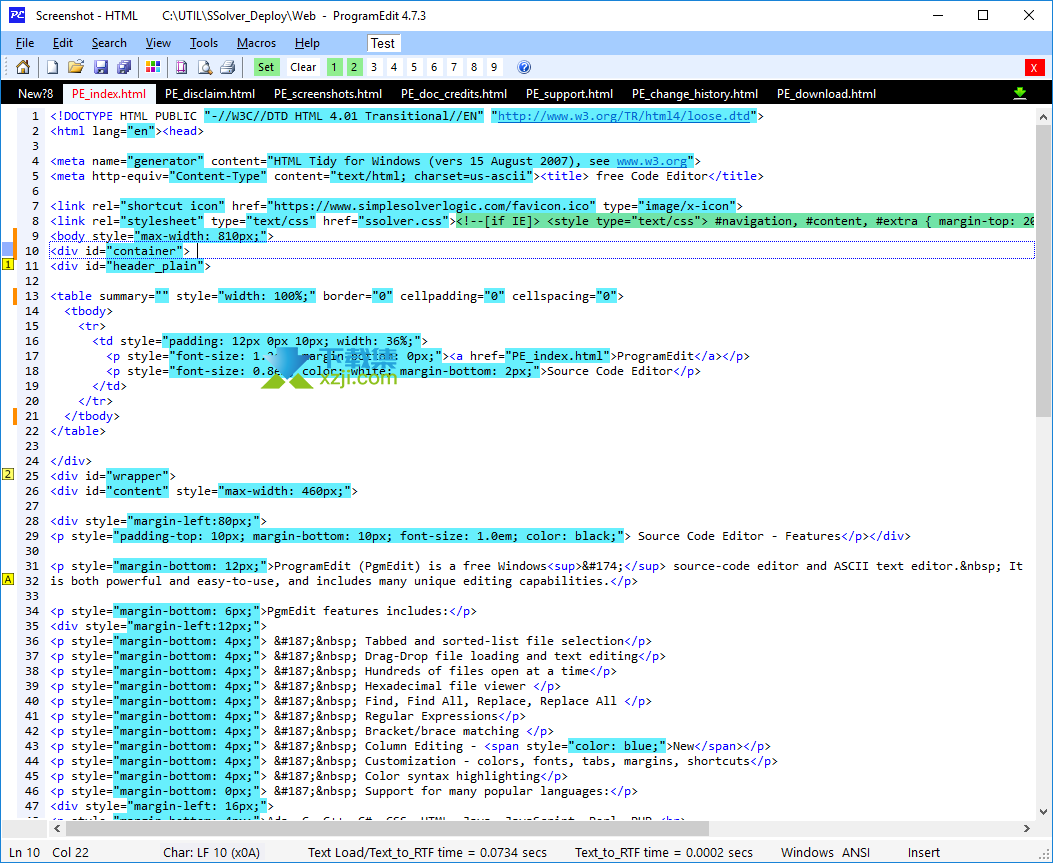Viewport: 1053px width, 863px height.
Task: Select the PE_index.html tab
Action: click(109, 93)
